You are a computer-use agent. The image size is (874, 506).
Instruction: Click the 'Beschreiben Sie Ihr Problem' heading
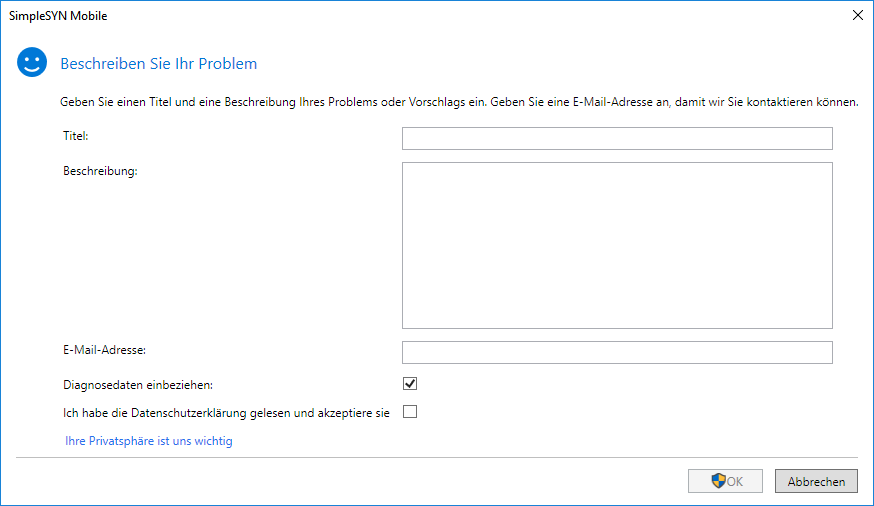pos(159,64)
